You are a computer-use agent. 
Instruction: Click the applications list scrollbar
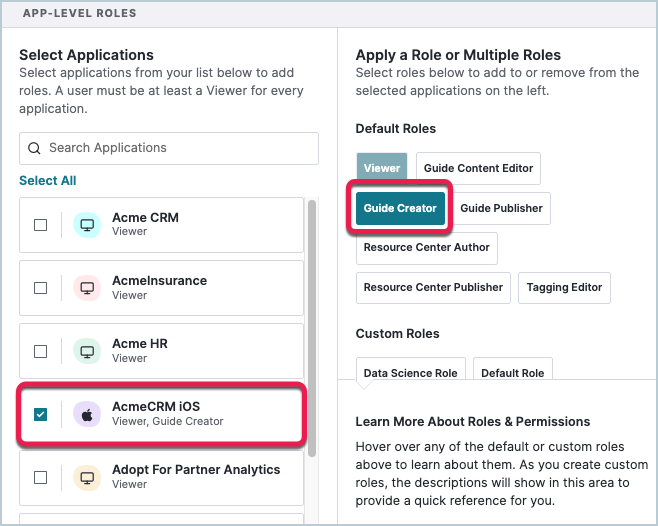(x=312, y=329)
